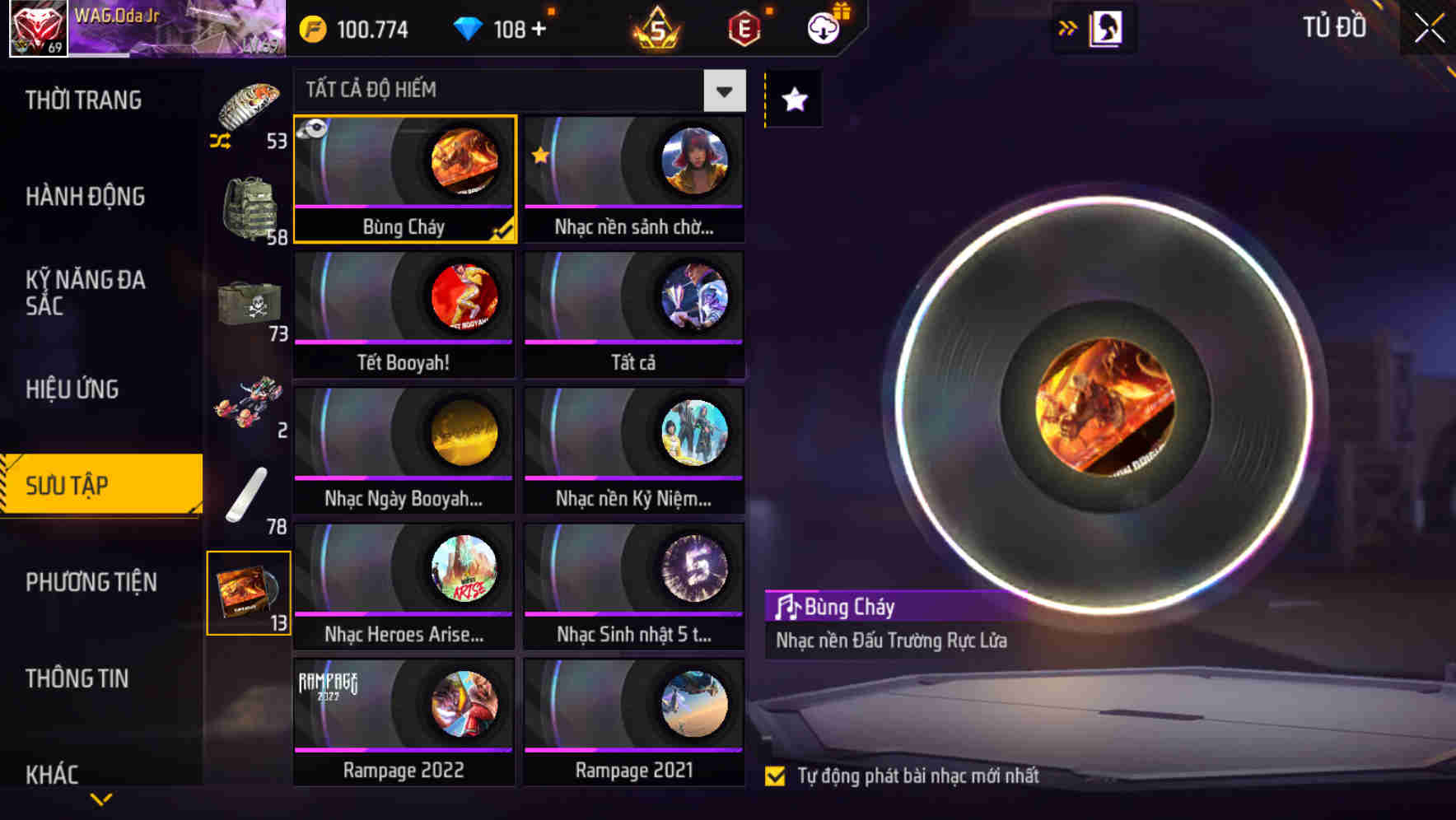This screenshot has width=1456, height=820.
Task: Open the character profile shortcut icon
Action: [x=1105, y=28]
